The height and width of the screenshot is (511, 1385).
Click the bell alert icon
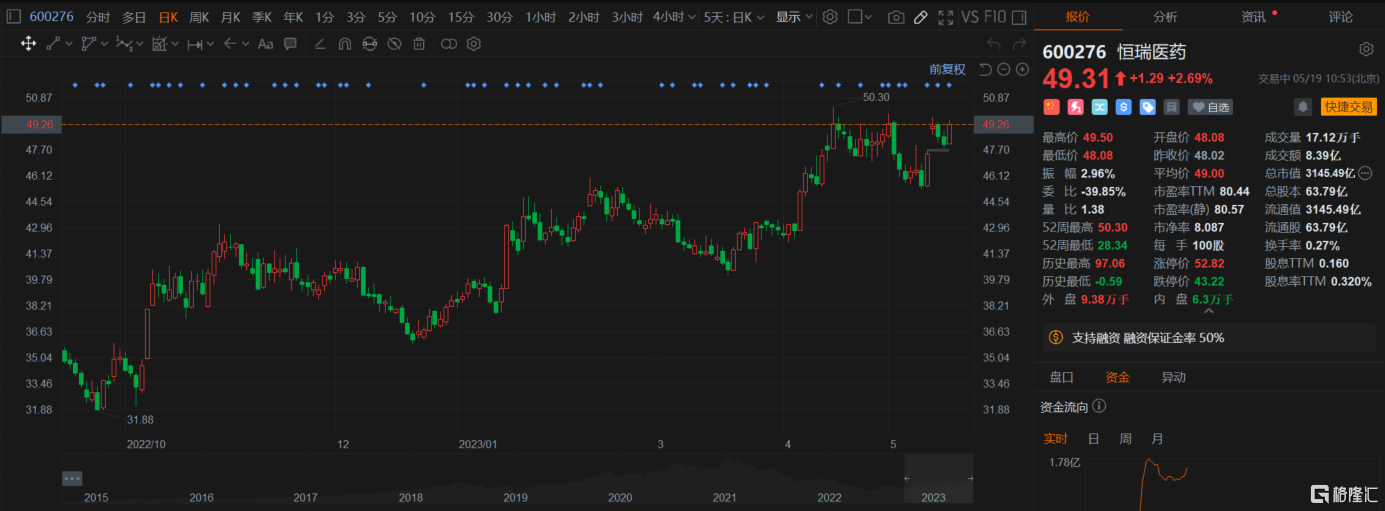[1303, 106]
